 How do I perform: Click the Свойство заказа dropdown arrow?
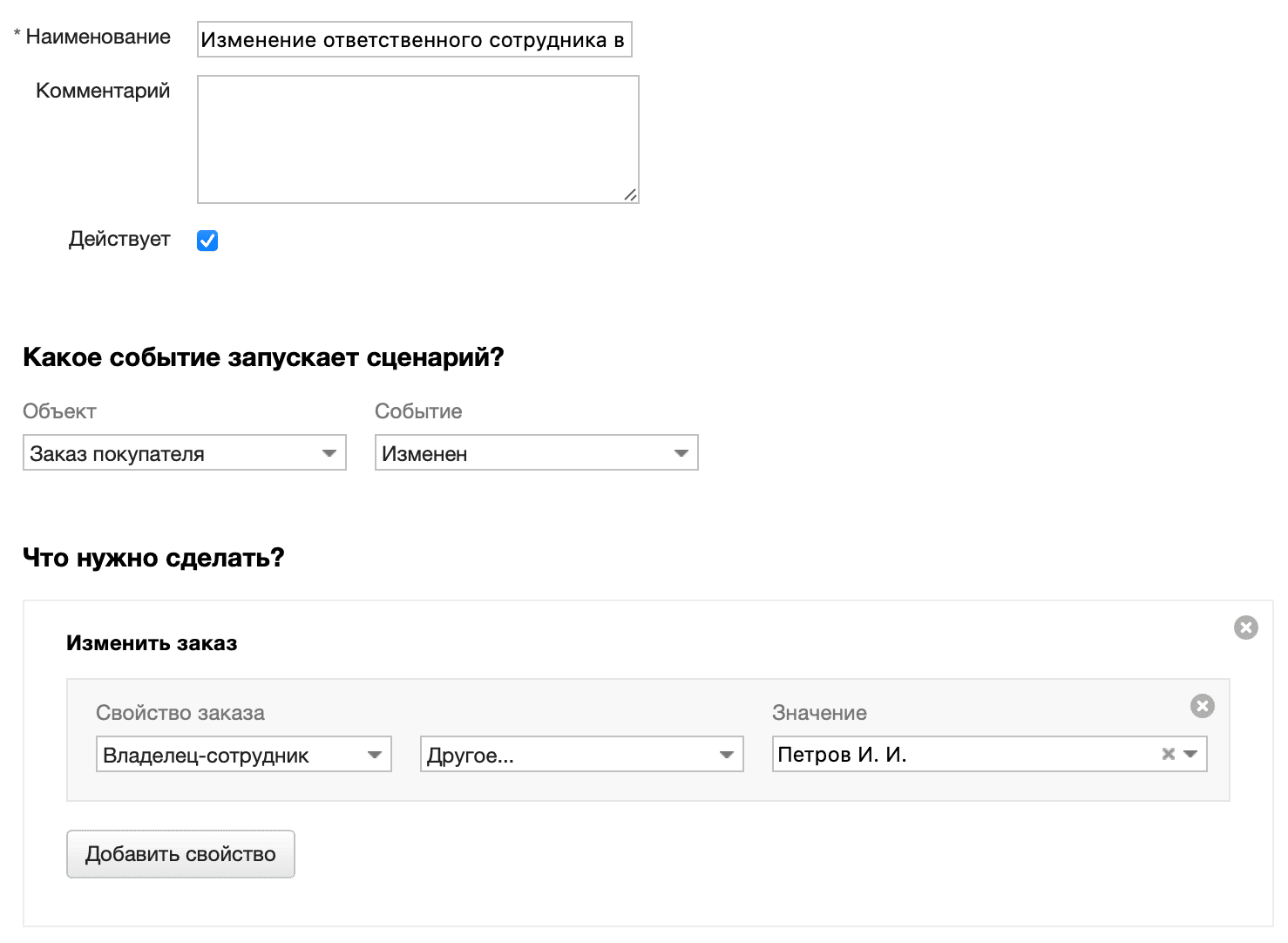click(375, 754)
